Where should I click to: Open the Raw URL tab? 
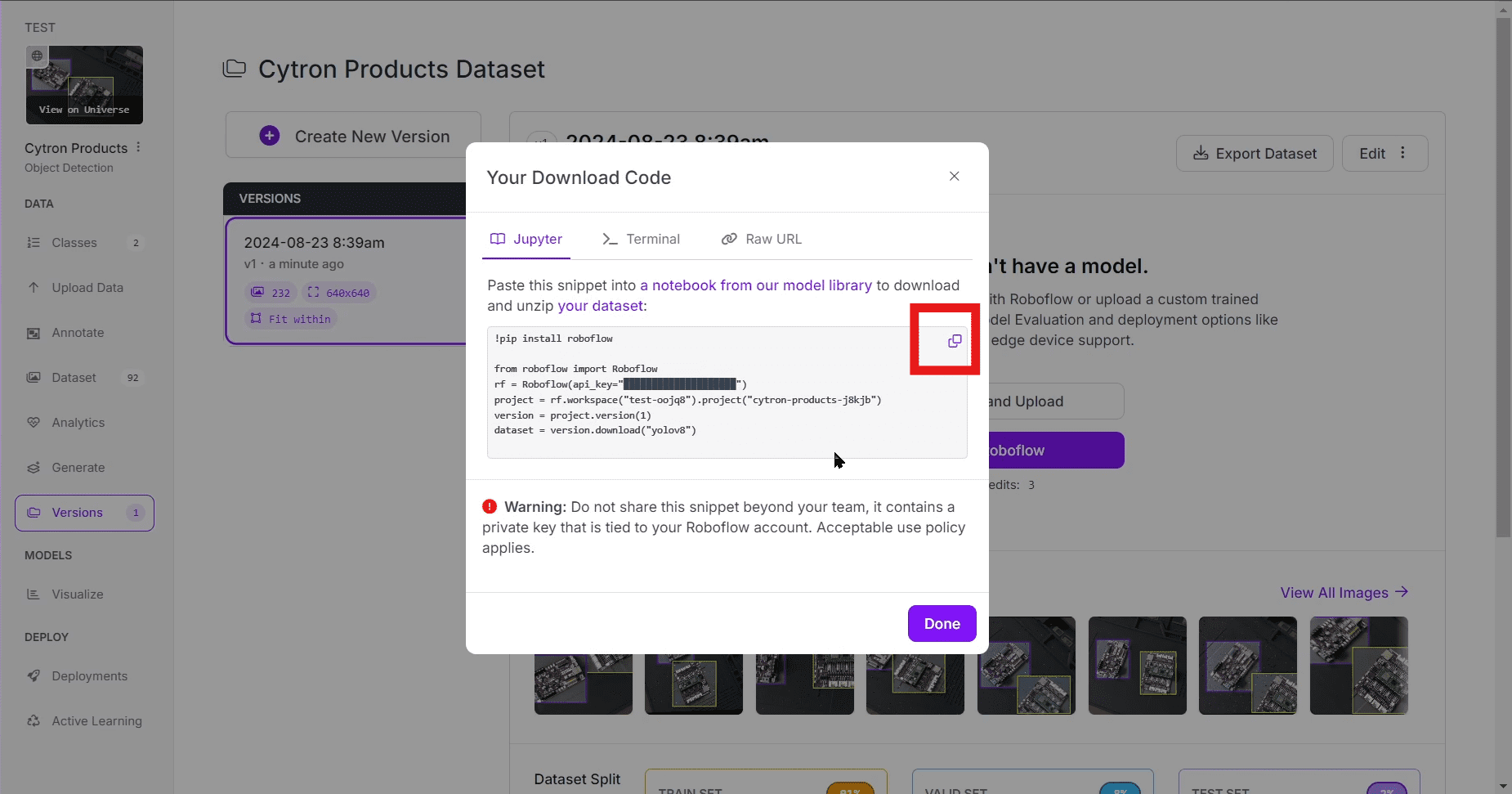click(x=761, y=239)
